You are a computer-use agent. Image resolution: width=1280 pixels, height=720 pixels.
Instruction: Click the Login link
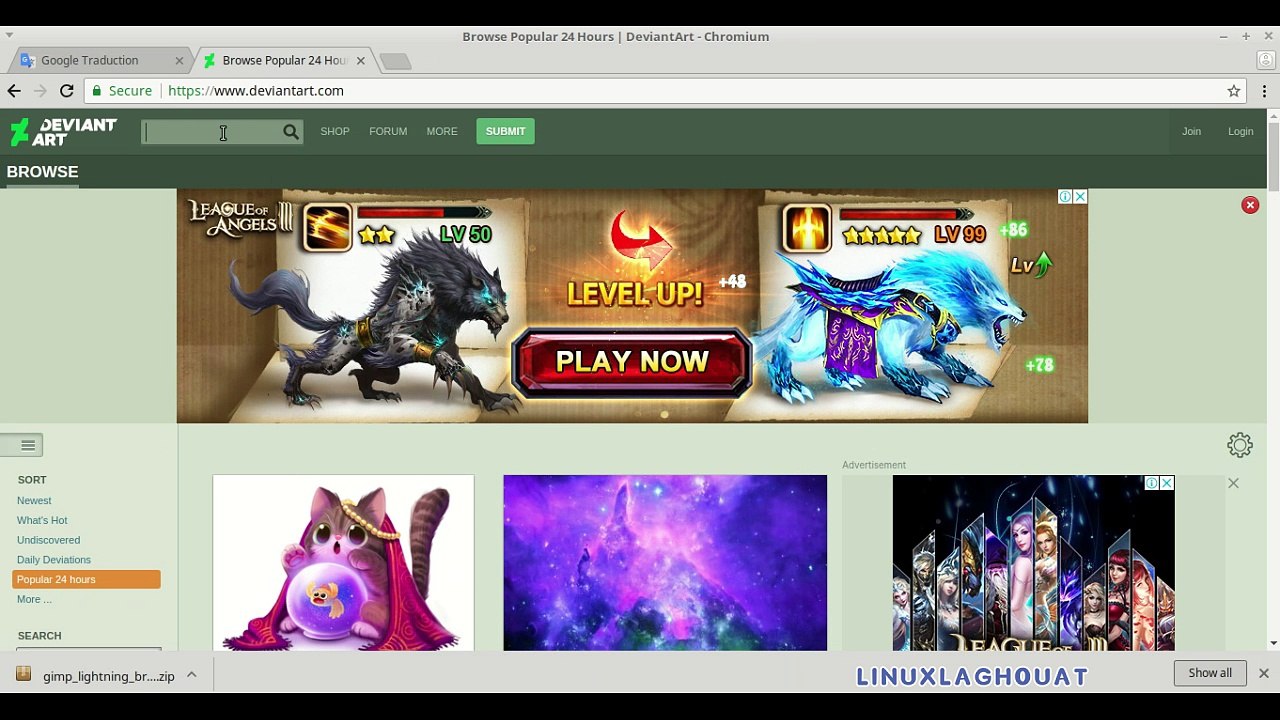(x=1240, y=132)
